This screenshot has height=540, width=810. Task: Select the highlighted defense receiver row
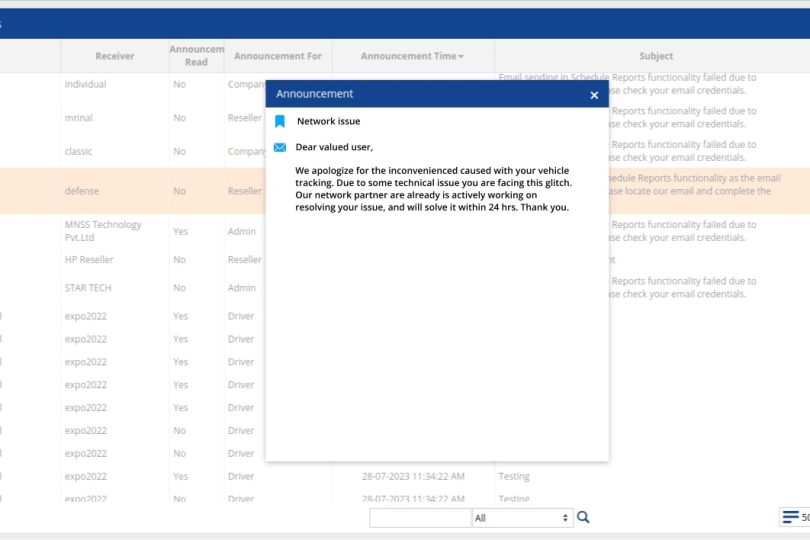82,191
